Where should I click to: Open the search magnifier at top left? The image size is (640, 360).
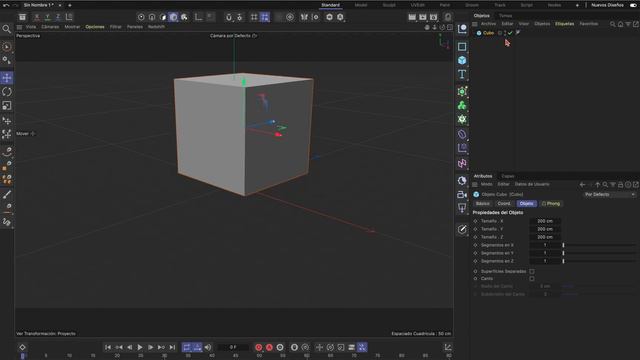7,29
